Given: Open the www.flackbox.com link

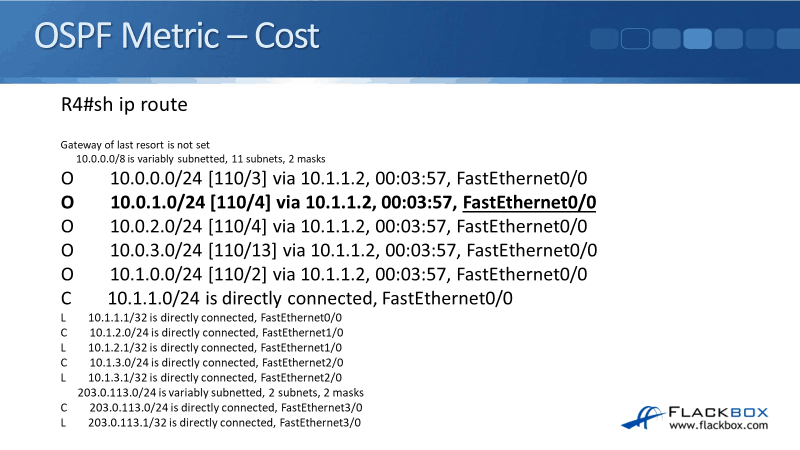Looking at the screenshot, I should click(718, 426).
